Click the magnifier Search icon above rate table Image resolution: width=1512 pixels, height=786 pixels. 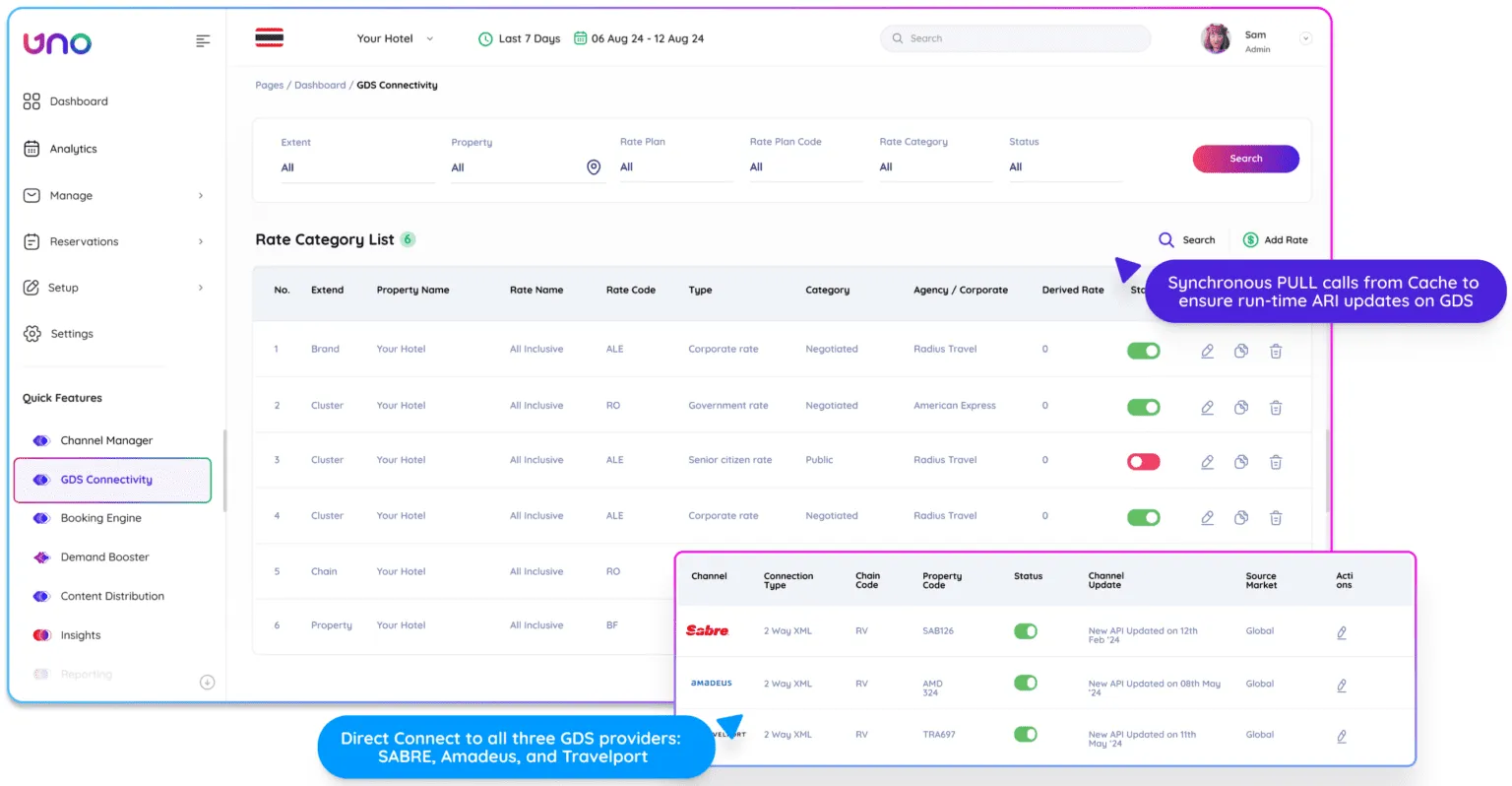coord(1166,240)
